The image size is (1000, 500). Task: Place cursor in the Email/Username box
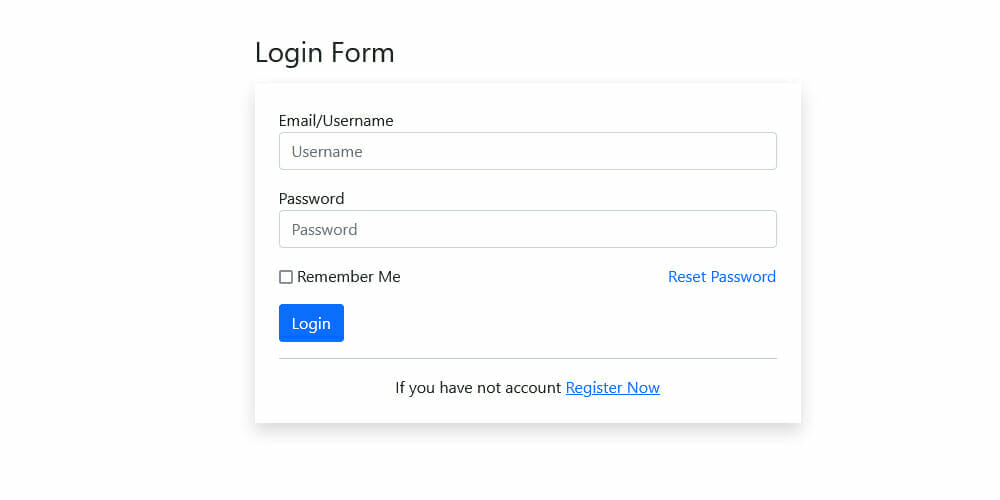pos(527,152)
